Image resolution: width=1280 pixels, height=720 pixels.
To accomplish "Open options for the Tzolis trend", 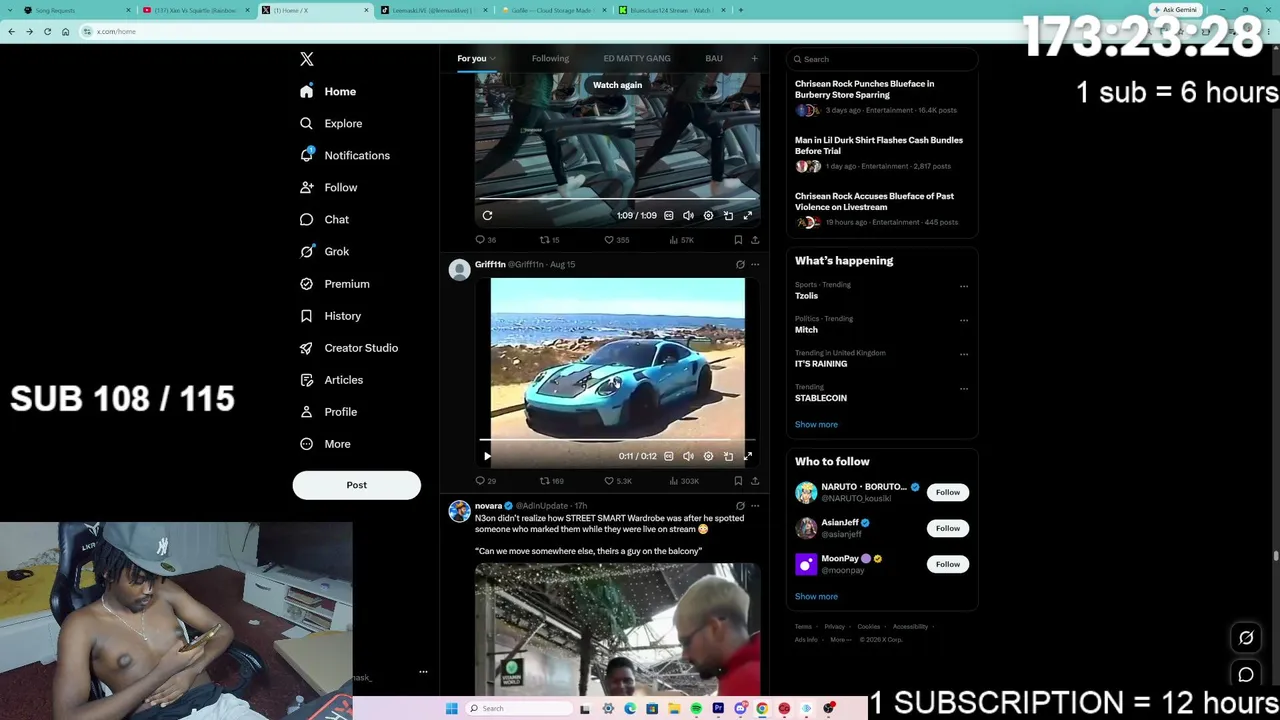I will point(964,286).
